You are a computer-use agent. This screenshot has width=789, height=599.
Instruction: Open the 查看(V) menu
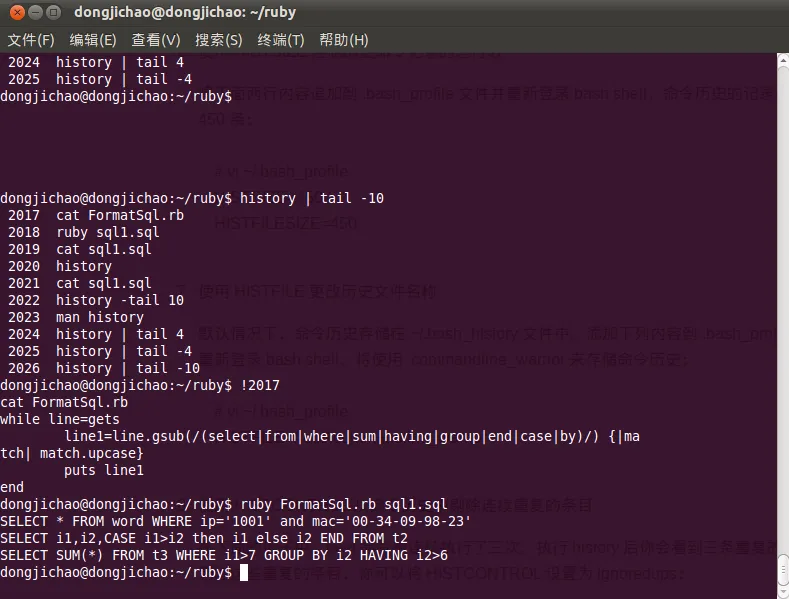(x=156, y=40)
